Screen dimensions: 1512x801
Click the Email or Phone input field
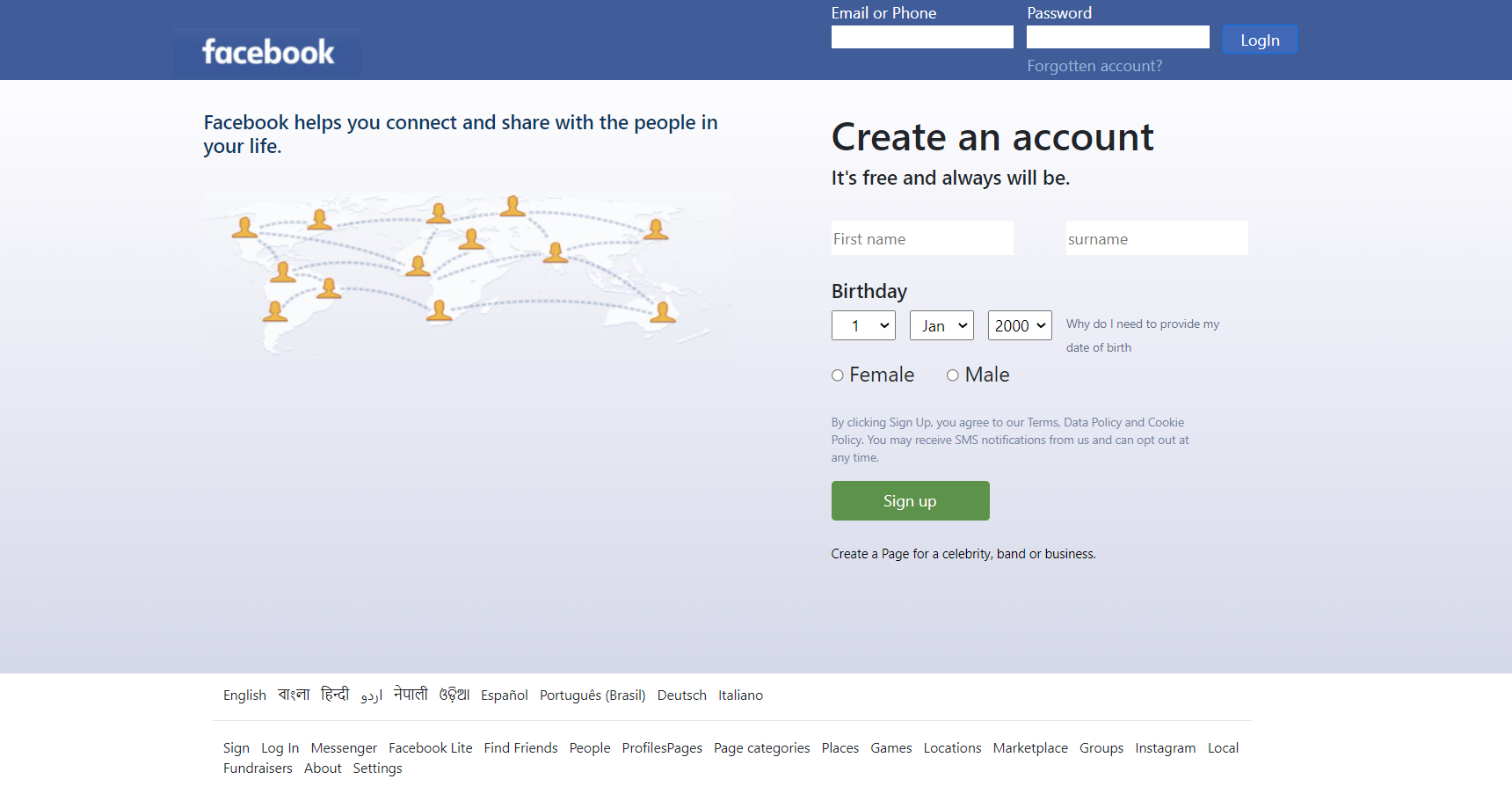pos(921,36)
